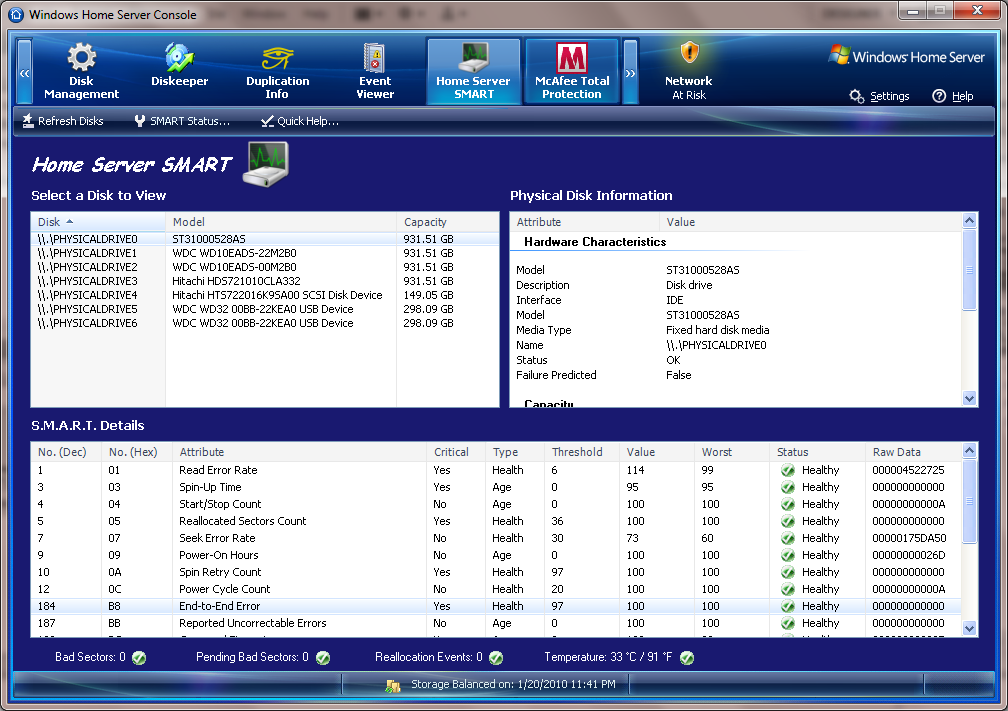Click Healthy icon for Reallocated Sectors Count
Screen dimensions: 1008x711
point(788,521)
